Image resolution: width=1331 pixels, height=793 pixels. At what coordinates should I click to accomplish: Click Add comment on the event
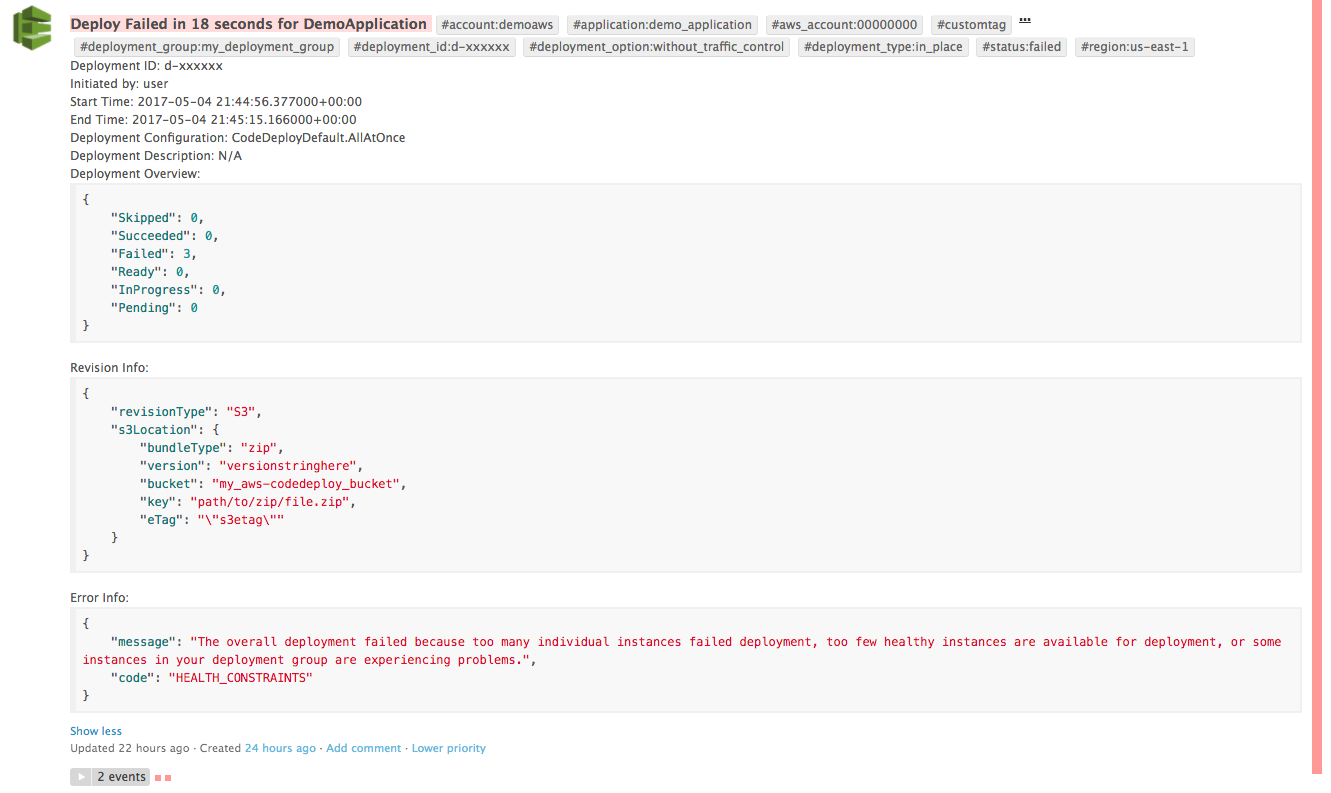(x=363, y=747)
